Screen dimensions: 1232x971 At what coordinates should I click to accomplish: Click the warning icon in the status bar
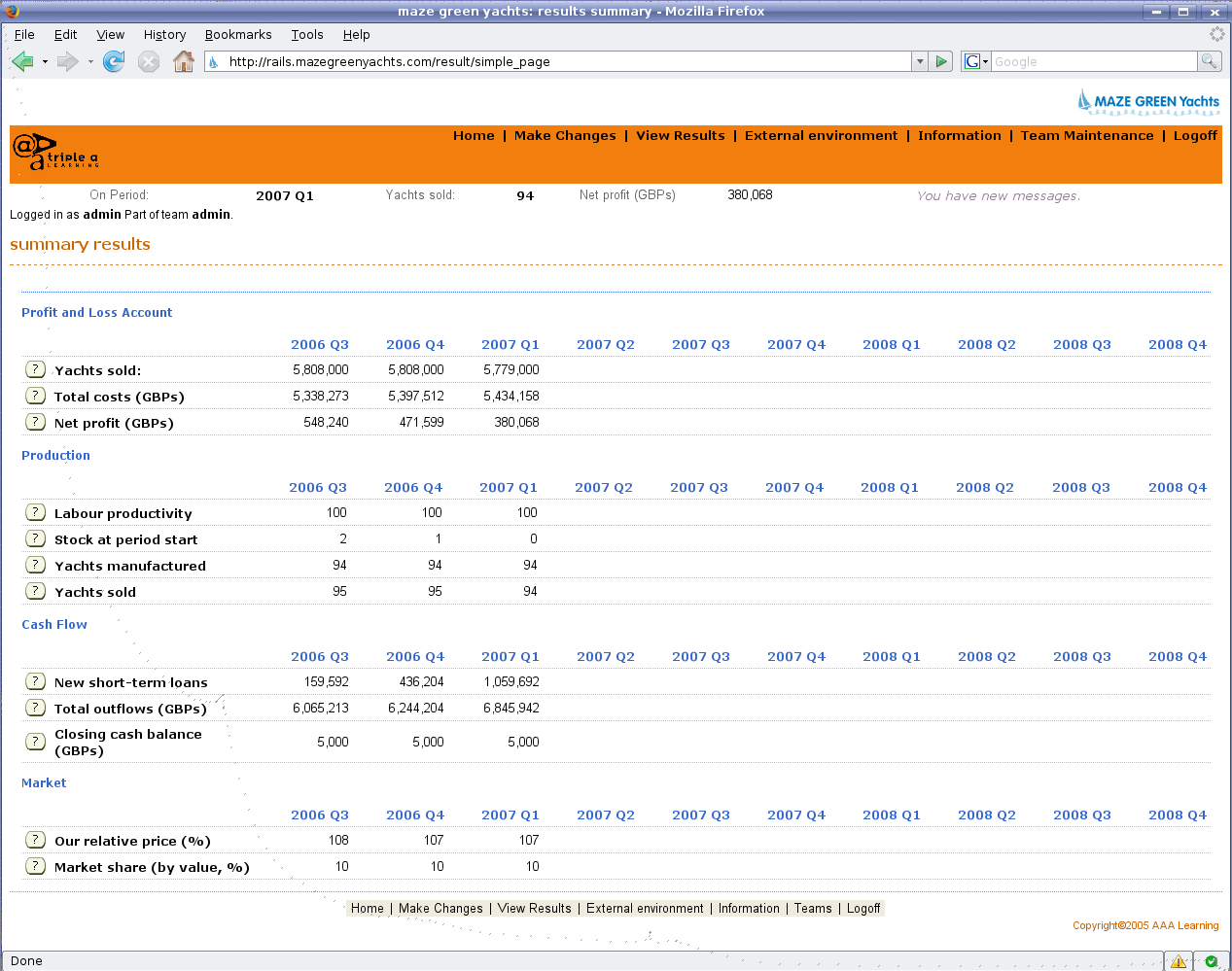(1179, 960)
